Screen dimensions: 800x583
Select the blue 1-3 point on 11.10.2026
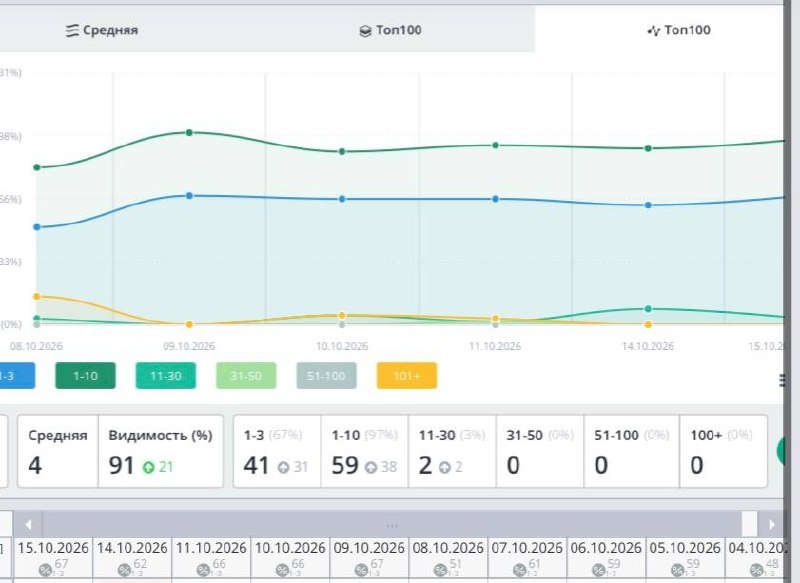tap(495, 199)
